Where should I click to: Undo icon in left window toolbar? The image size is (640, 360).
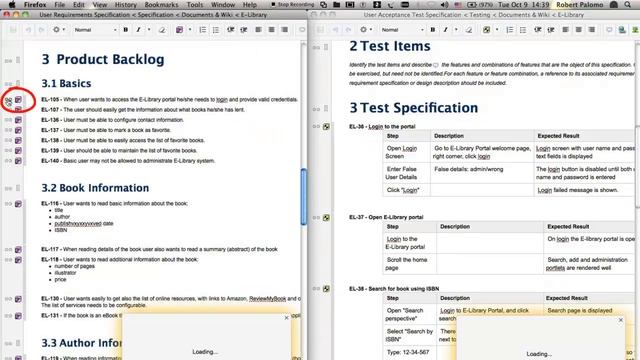[29, 30]
